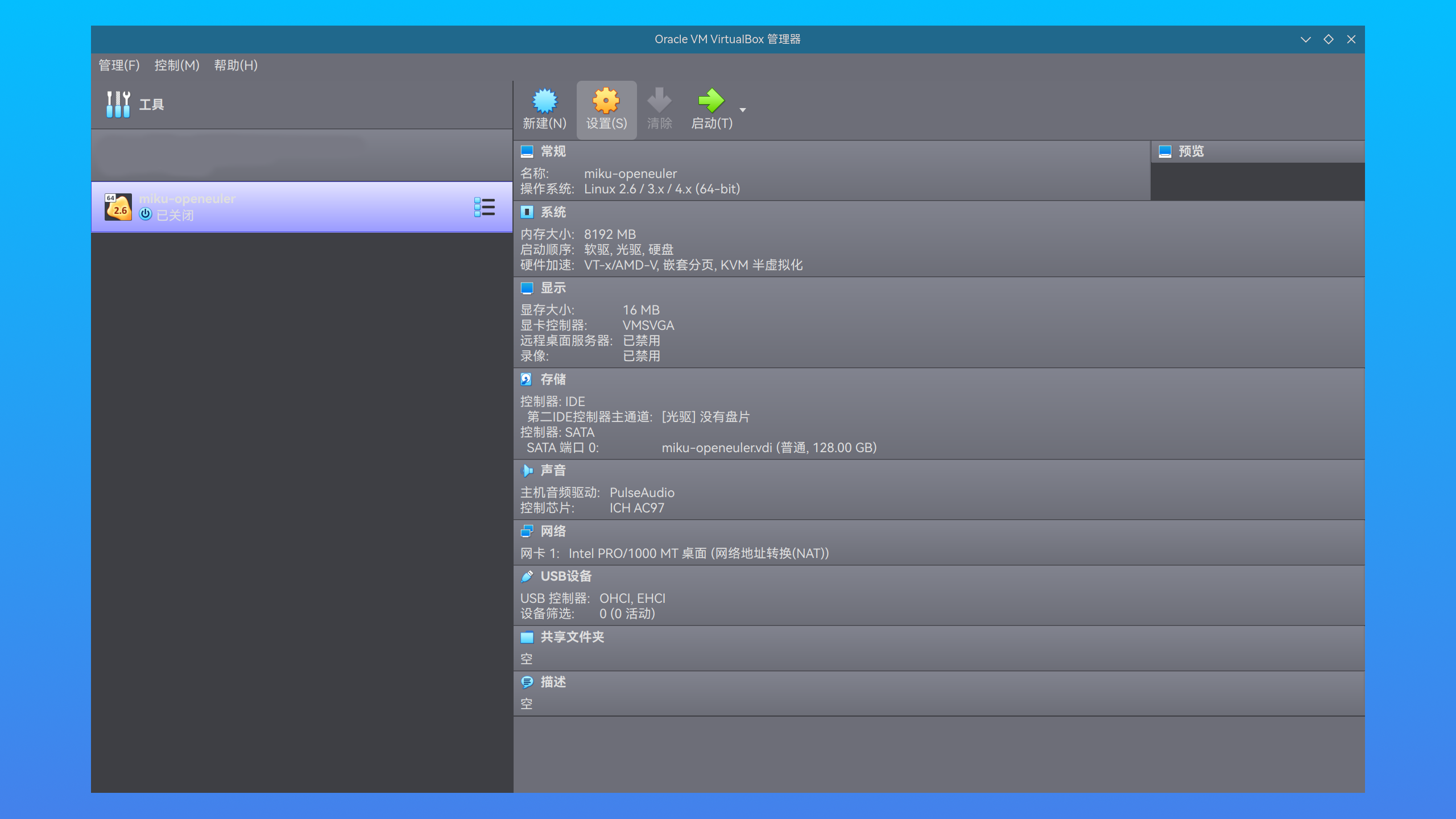
Task: Click the OS value Linux 2.6 / 3.x / 4.x (64-bit)
Action: [x=662, y=189]
